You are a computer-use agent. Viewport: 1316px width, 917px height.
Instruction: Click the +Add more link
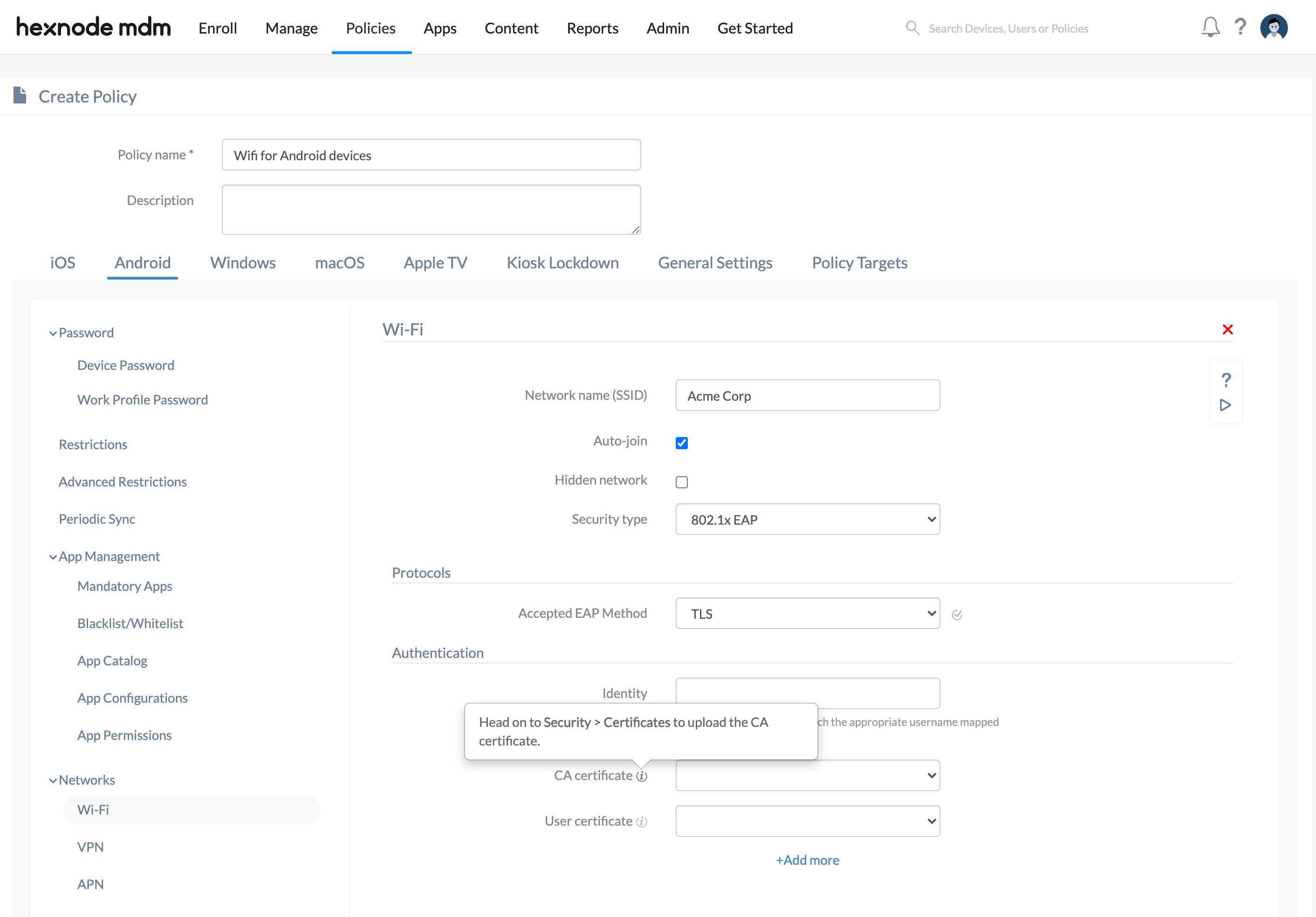coord(807,860)
